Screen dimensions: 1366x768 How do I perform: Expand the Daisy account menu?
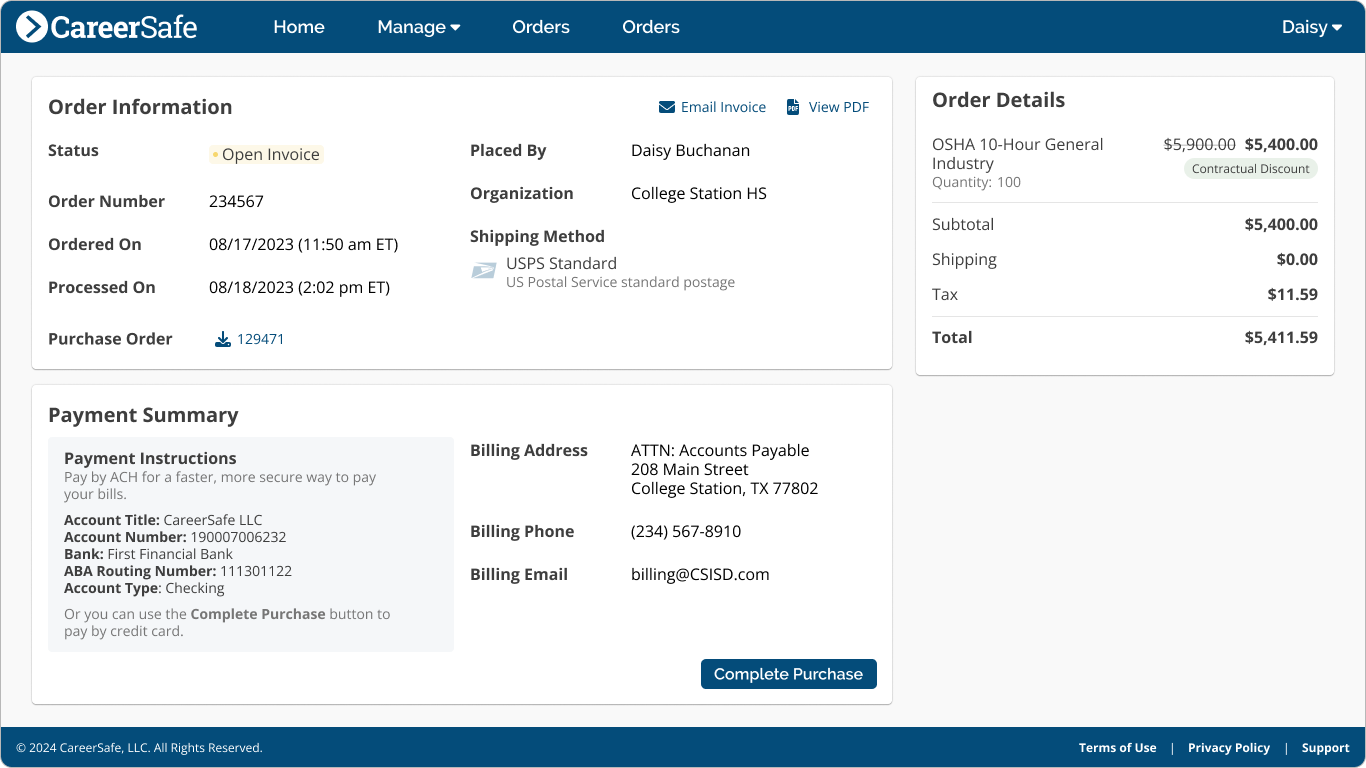pyautogui.click(x=1311, y=27)
